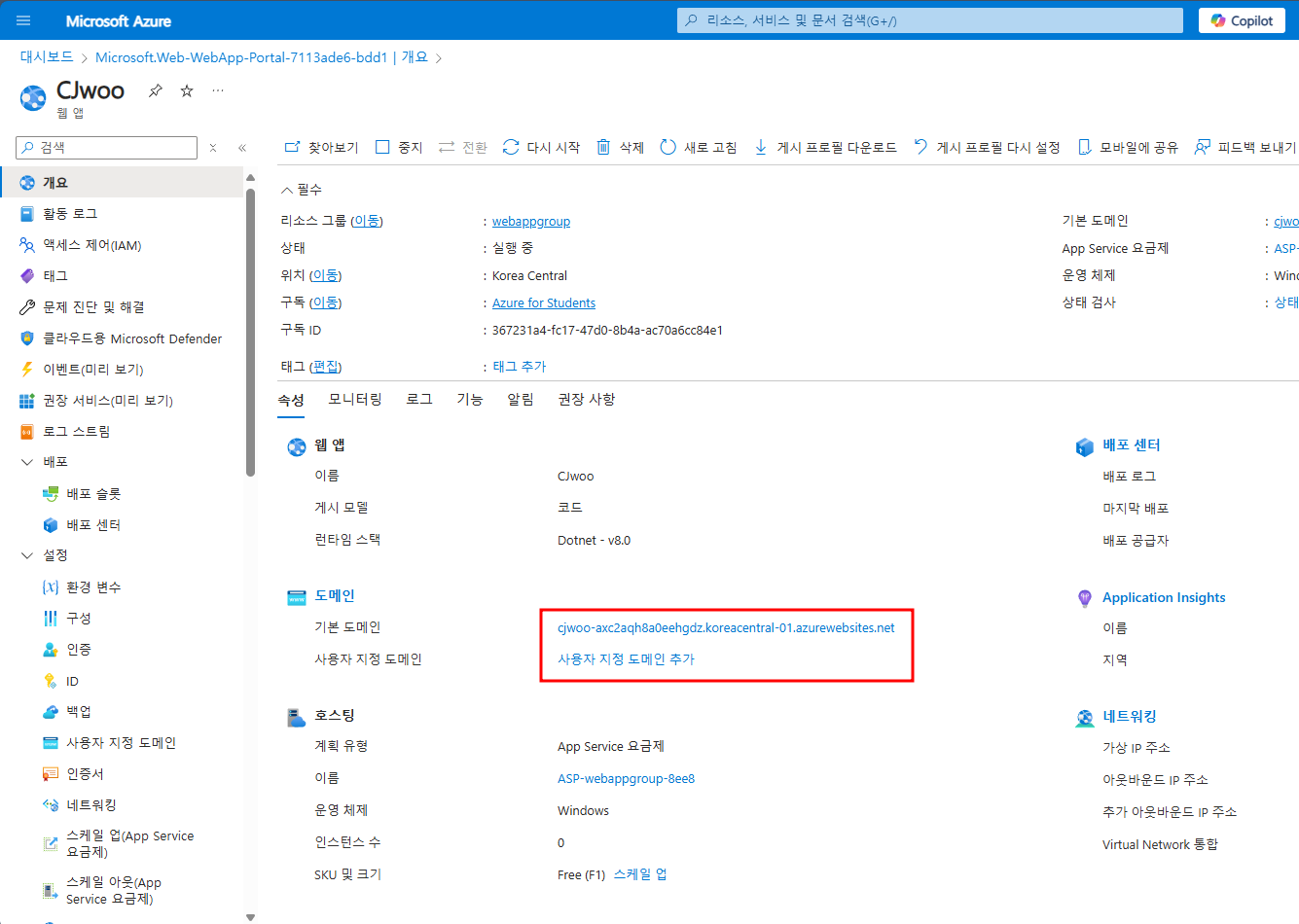Click 새로 고침 to refresh
Screen dimensions: 1299x924
[699, 148]
